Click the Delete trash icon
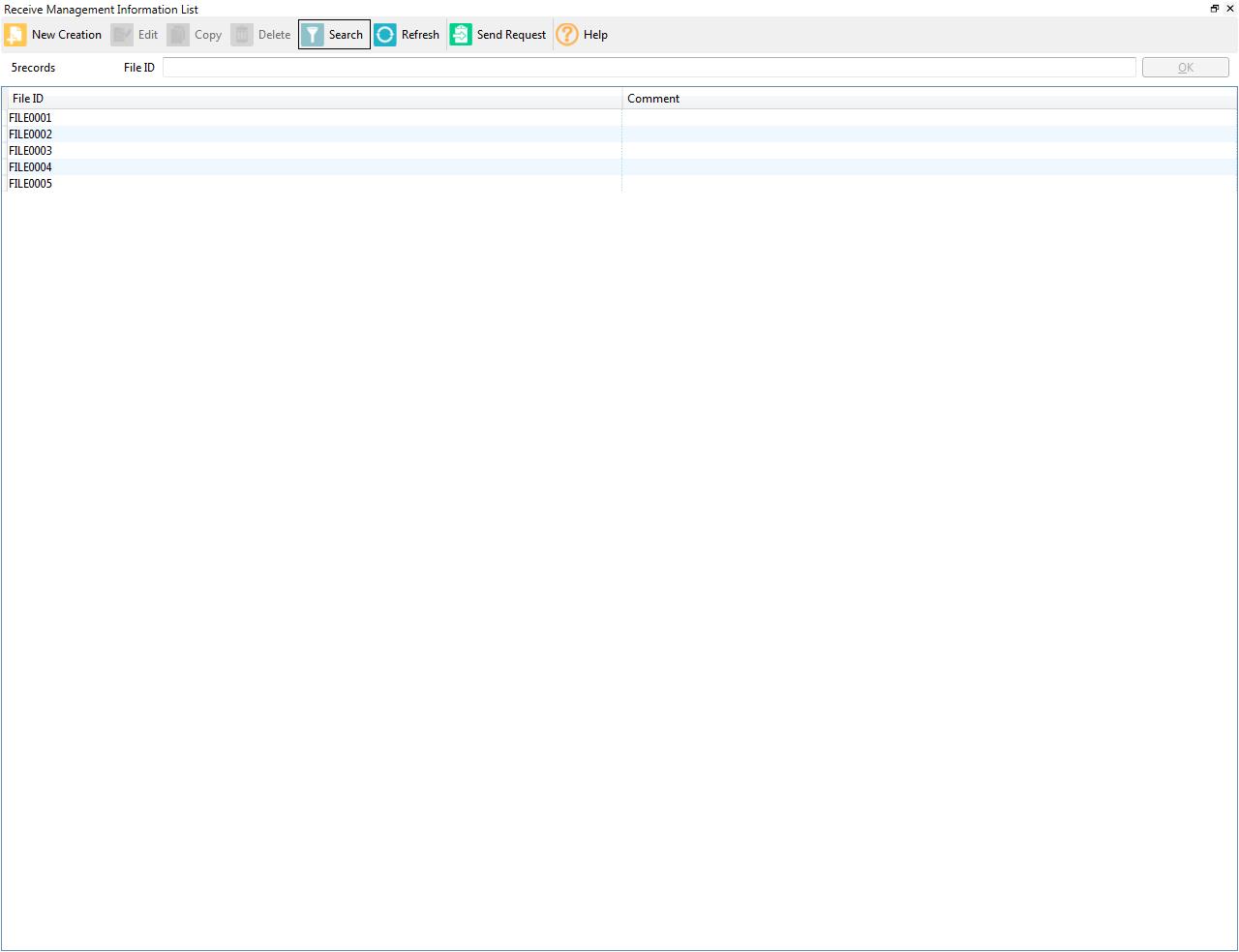1239x952 pixels. (242, 35)
